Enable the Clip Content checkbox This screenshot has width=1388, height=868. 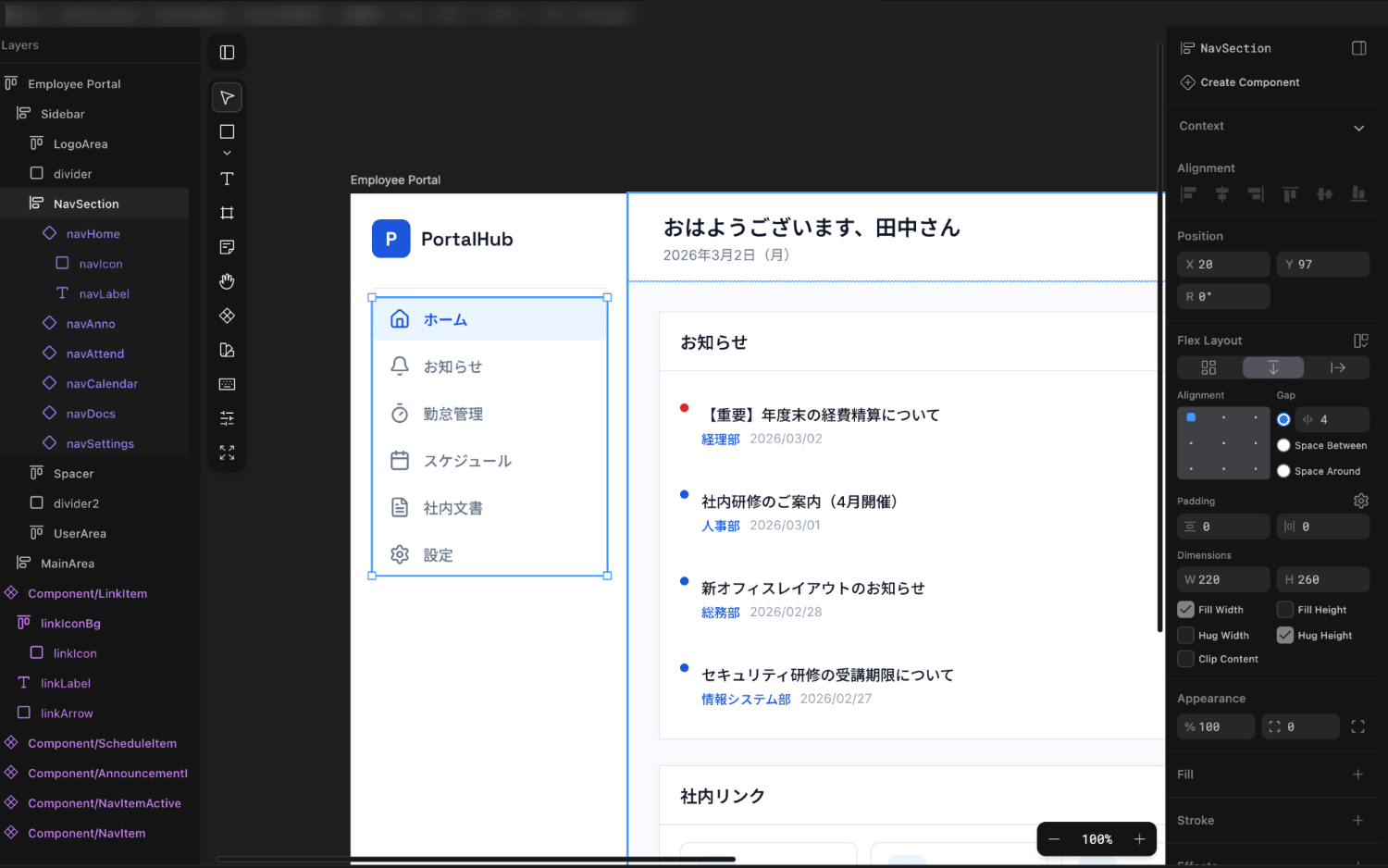1185,659
